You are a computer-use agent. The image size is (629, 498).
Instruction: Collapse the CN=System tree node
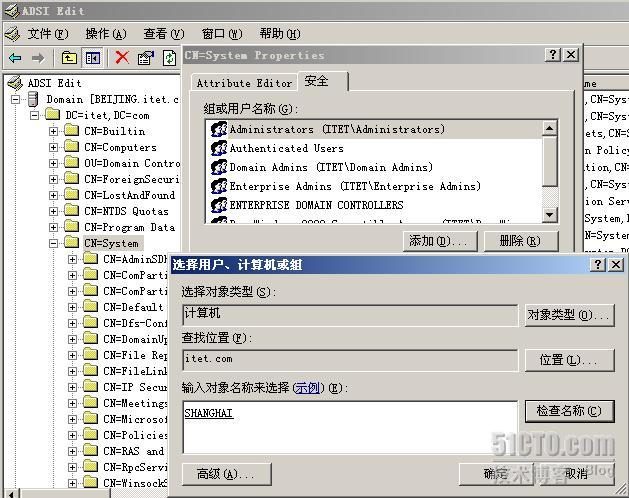(53, 243)
